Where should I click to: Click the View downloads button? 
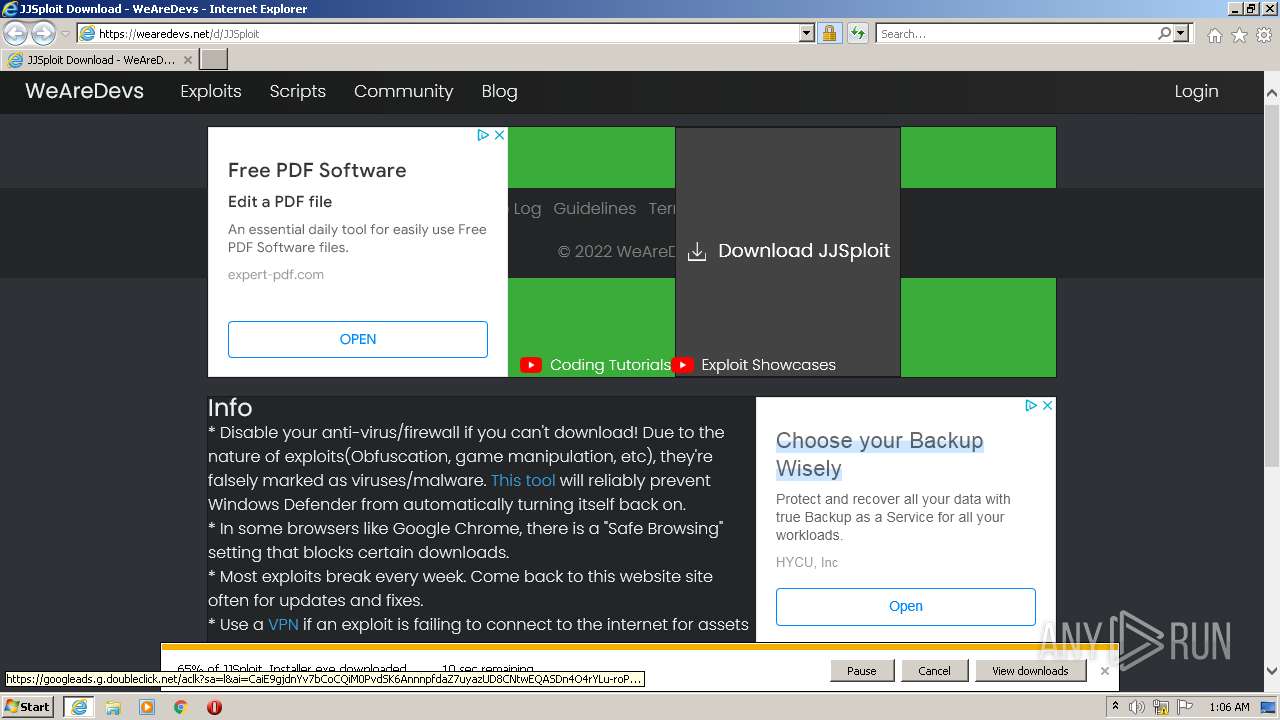[1030, 671]
